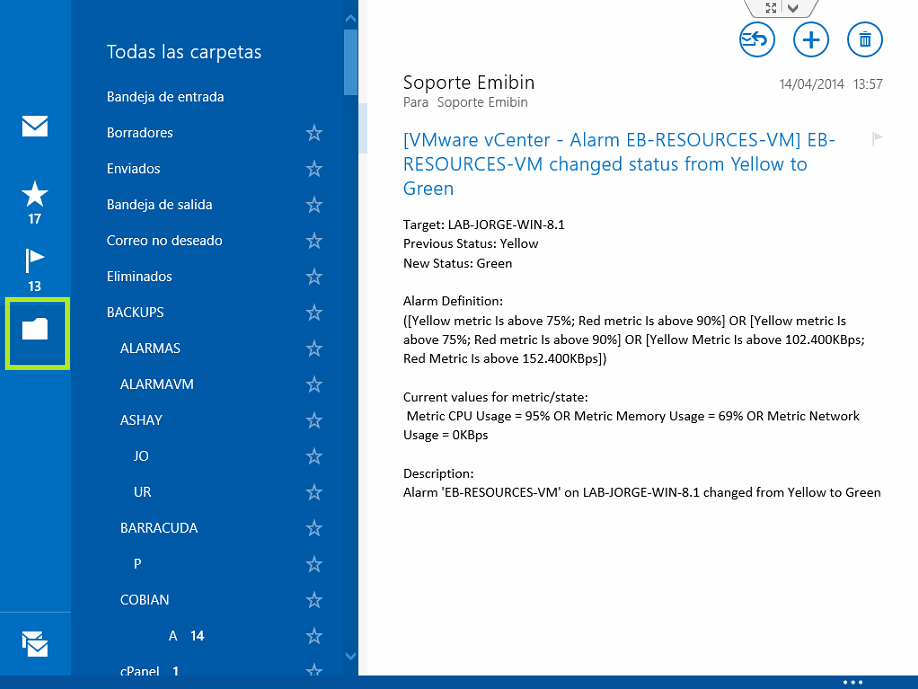Star the A subfolder with 14 unread
The height and width of the screenshot is (689, 918).
(x=314, y=636)
